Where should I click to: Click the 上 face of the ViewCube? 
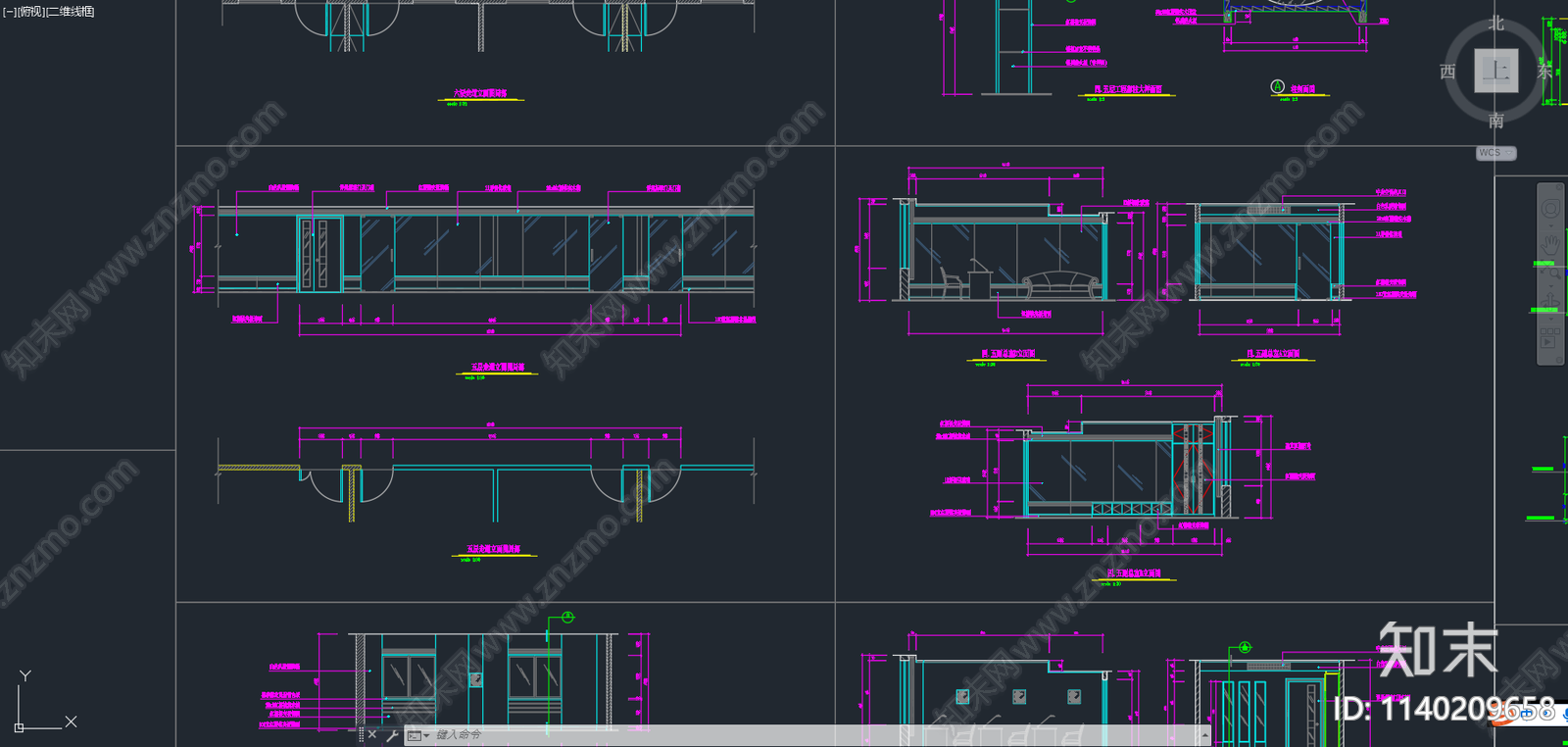coord(1496,71)
